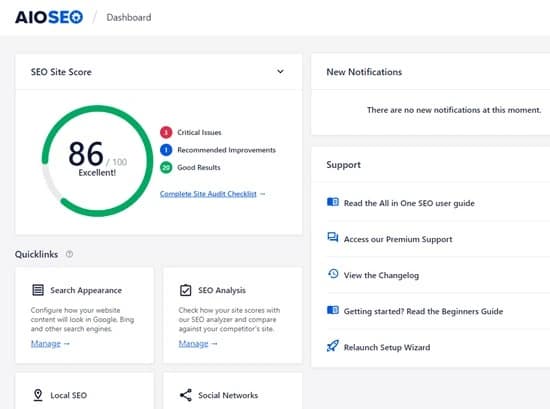Open Manage link under SEO Analysis

(194, 343)
